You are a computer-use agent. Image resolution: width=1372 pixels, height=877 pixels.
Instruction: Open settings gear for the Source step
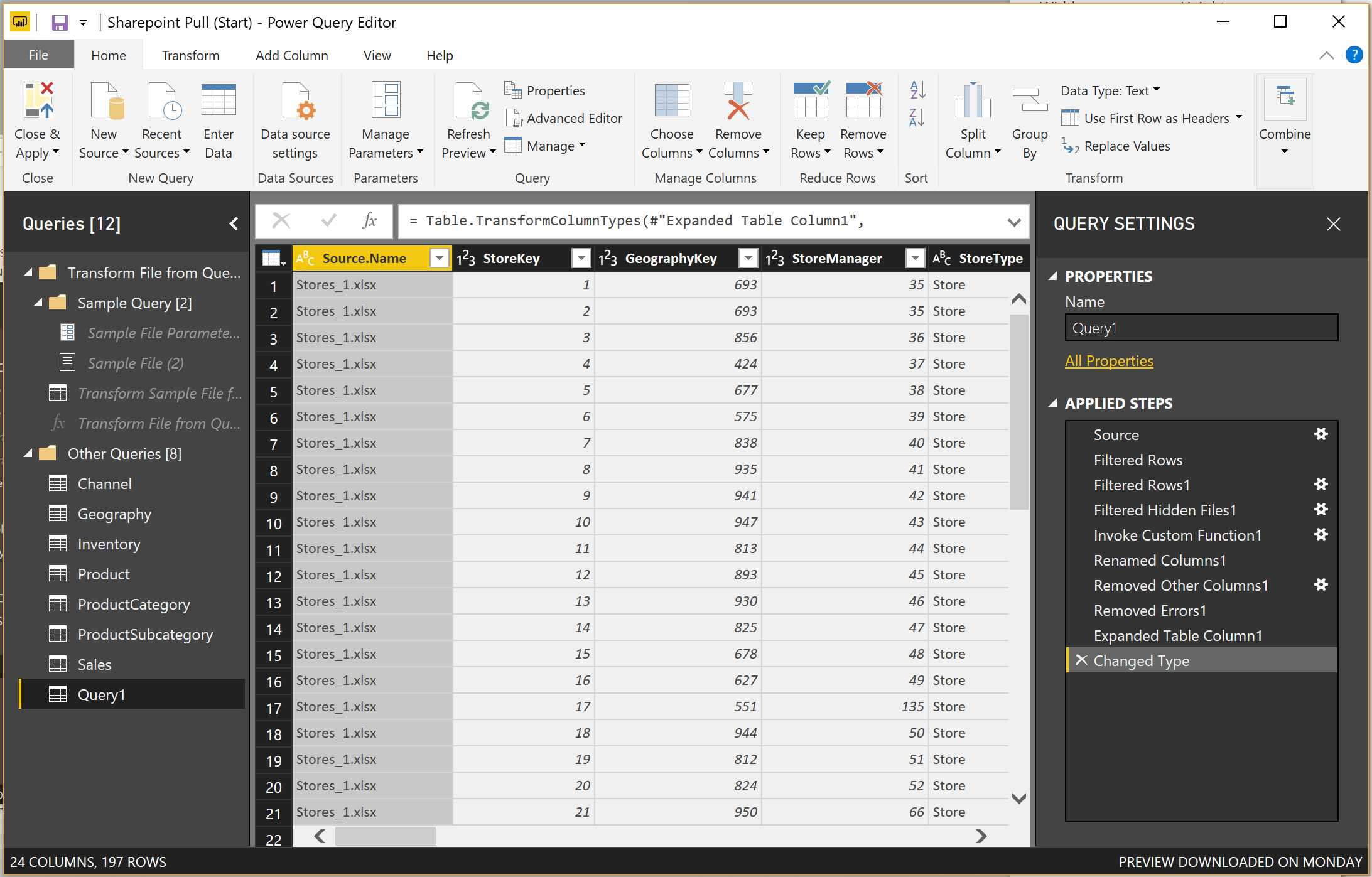(x=1321, y=434)
